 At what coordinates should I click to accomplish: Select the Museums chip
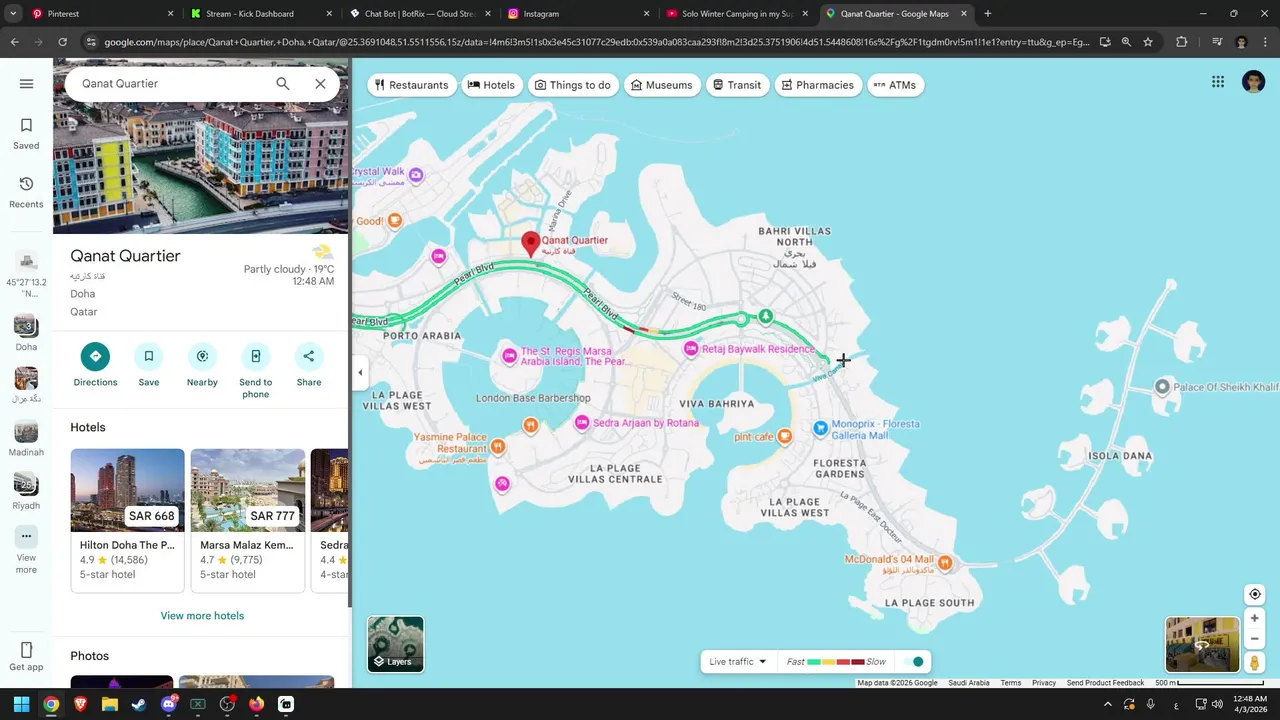click(x=661, y=85)
